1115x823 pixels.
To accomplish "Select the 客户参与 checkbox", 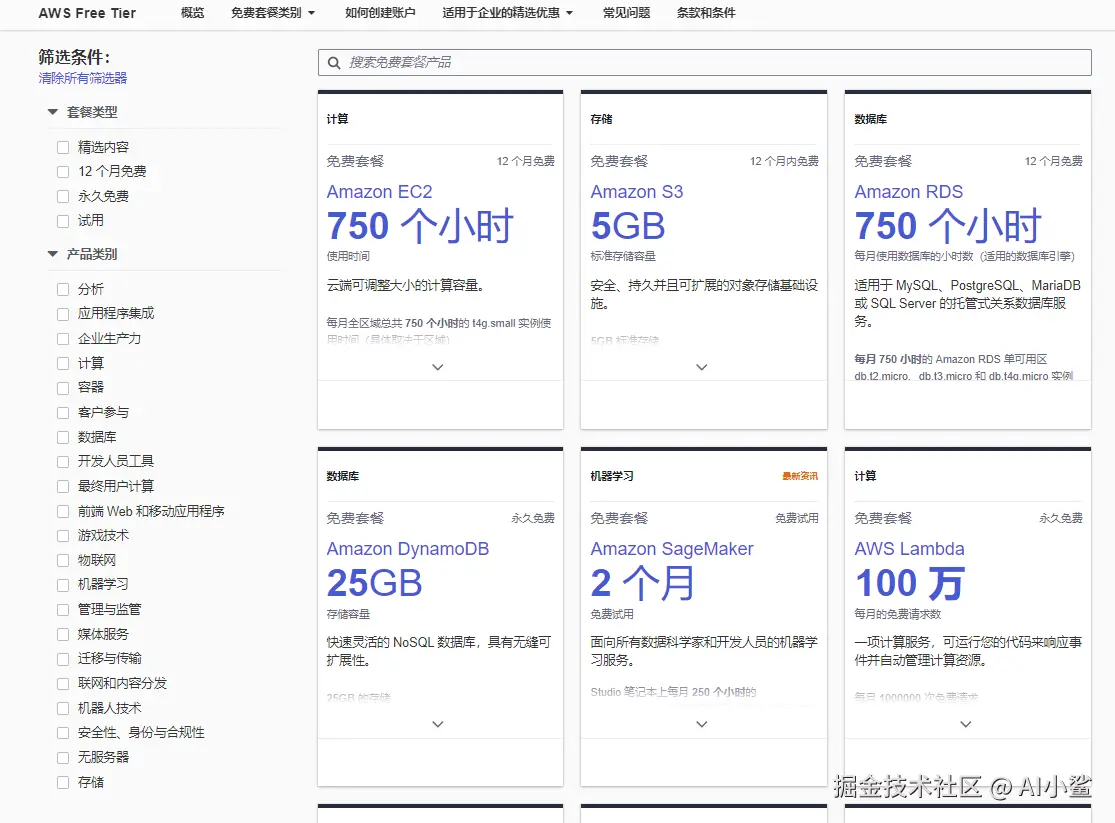I will tap(63, 413).
